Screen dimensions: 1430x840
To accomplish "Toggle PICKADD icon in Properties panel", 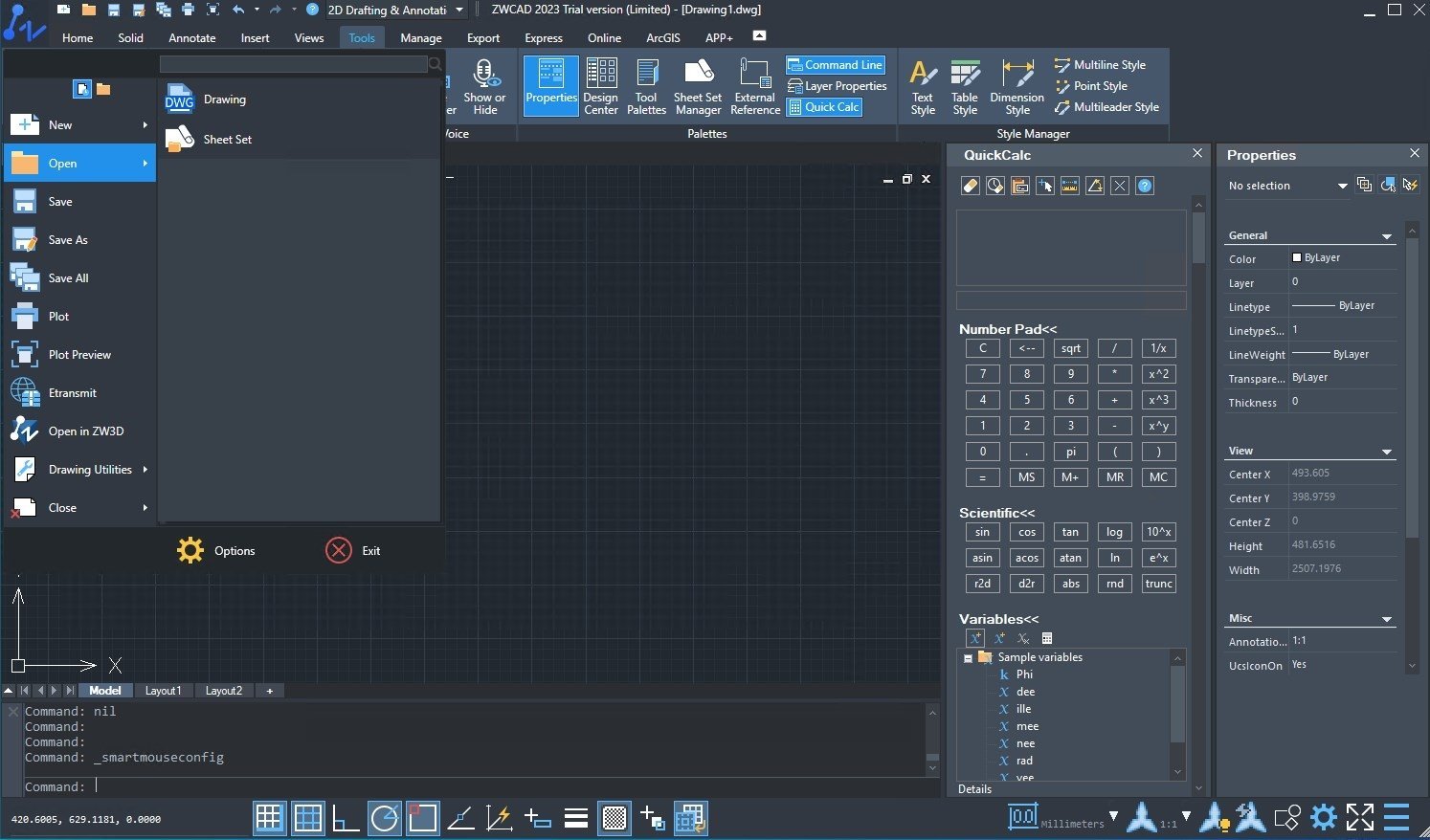I will point(1364,185).
